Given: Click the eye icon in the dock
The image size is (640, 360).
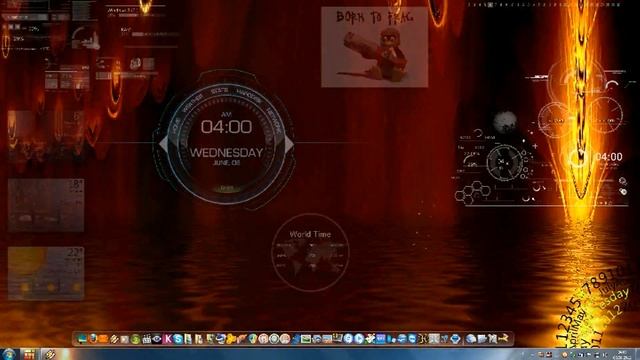Looking at the screenshot, I should 157,339.
